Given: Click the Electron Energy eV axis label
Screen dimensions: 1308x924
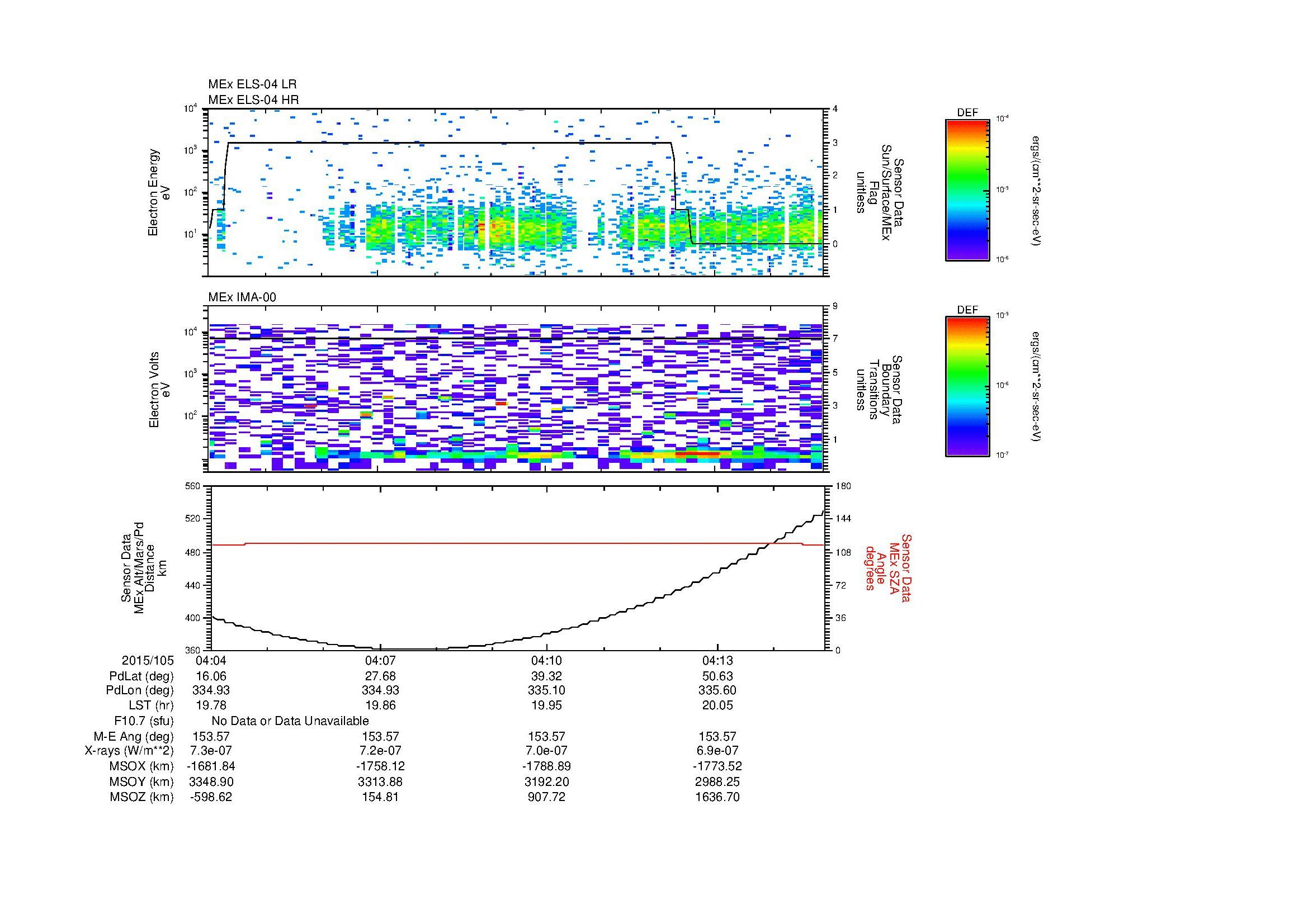Looking at the screenshot, I should [x=159, y=192].
